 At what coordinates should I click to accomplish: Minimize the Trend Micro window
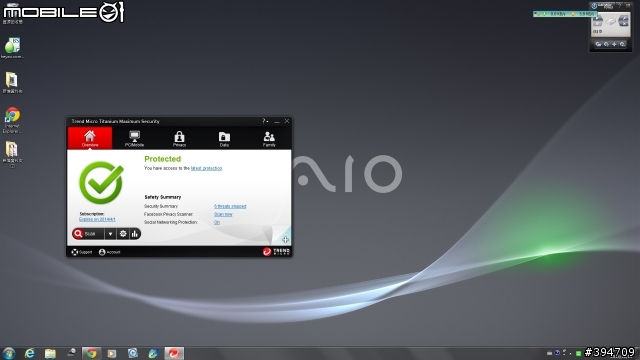[277, 121]
